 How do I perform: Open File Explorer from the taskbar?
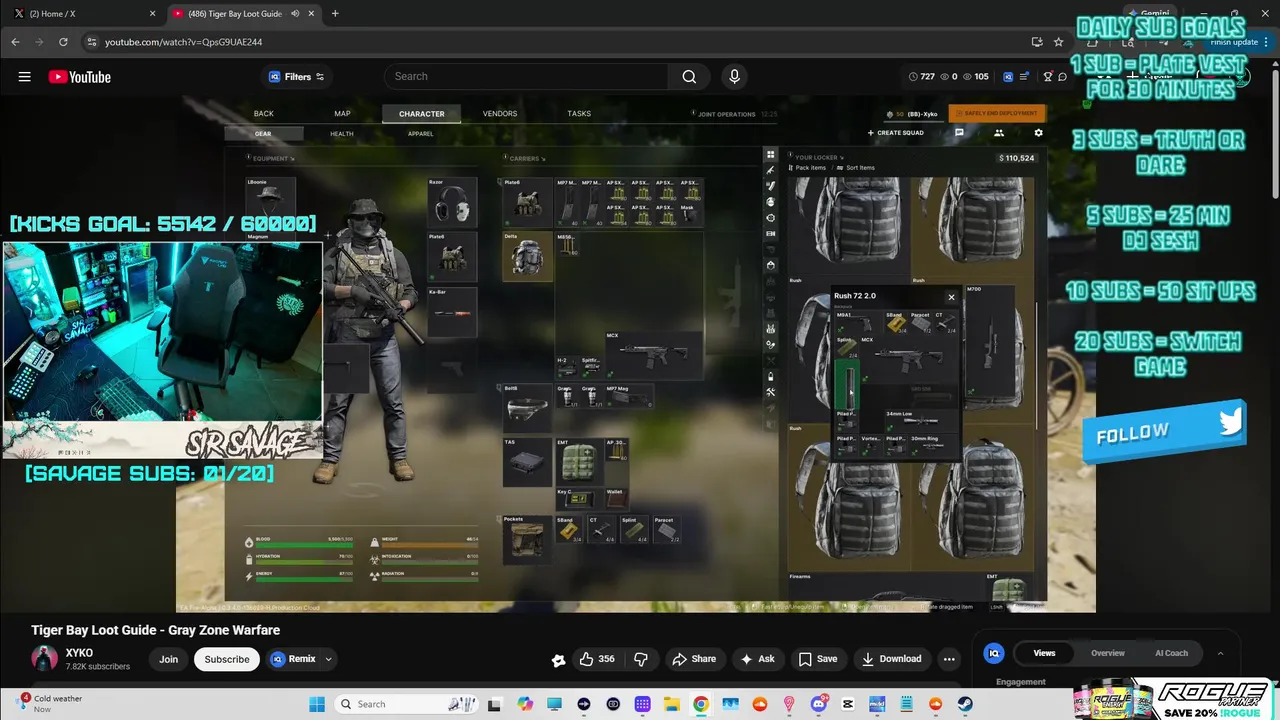pyautogui.click(x=672, y=704)
